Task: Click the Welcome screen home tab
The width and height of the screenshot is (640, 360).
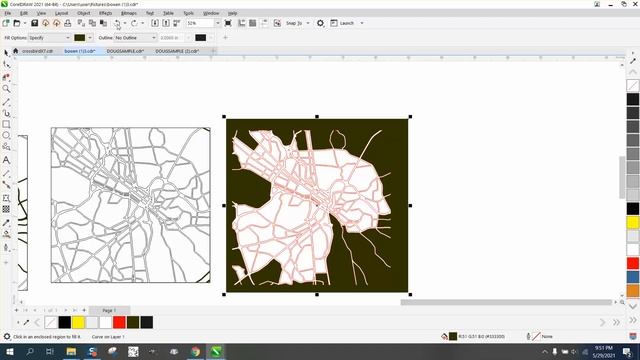Action: click(x=16, y=51)
